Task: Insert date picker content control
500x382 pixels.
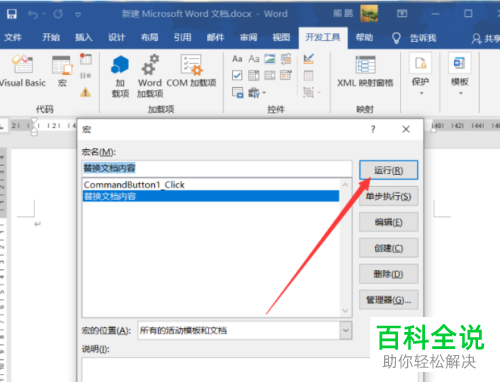Action: tap(286, 75)
